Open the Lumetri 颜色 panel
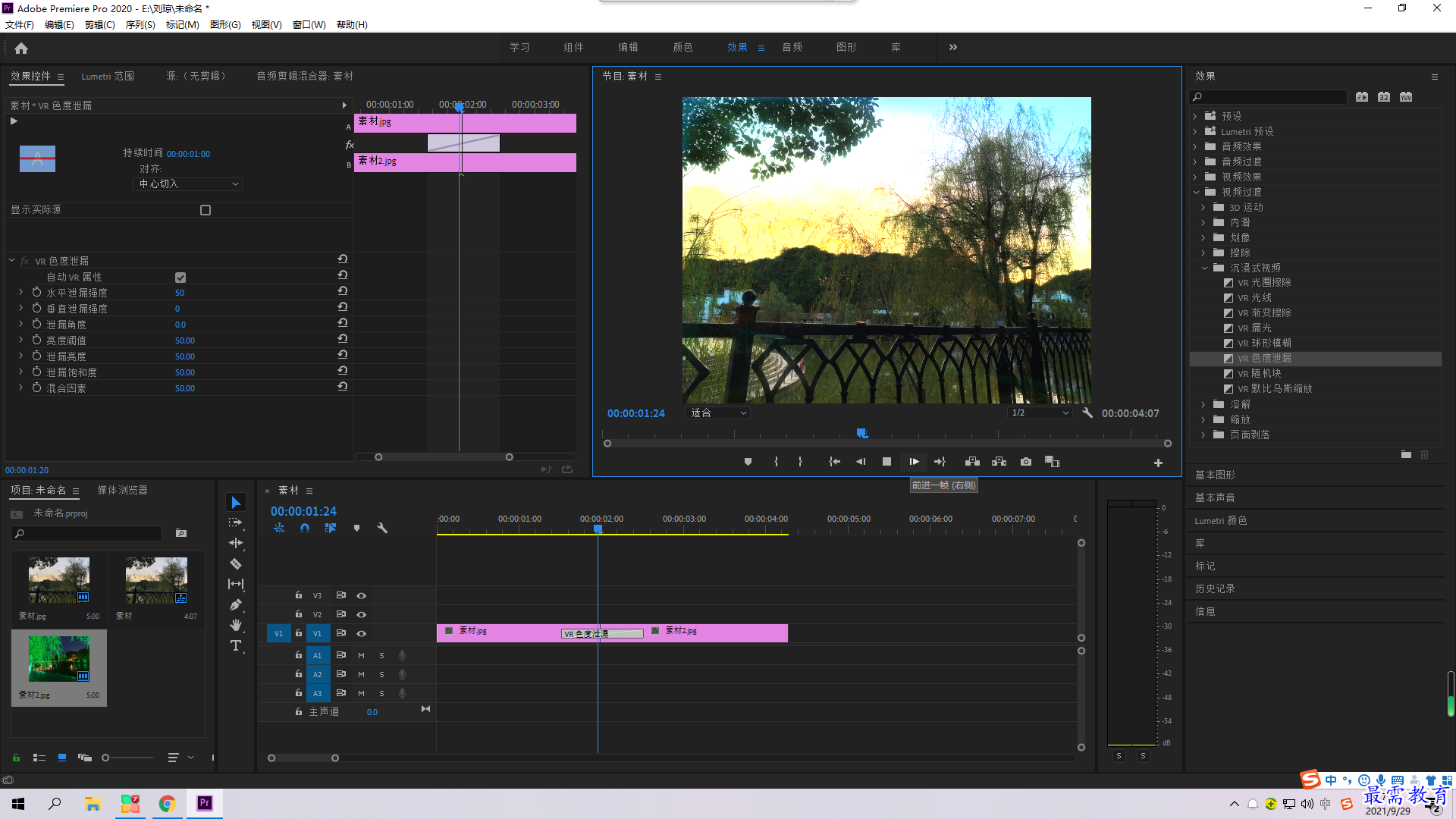The height and width of the screenshot is (819, 1456). [x=1221, y=520]
